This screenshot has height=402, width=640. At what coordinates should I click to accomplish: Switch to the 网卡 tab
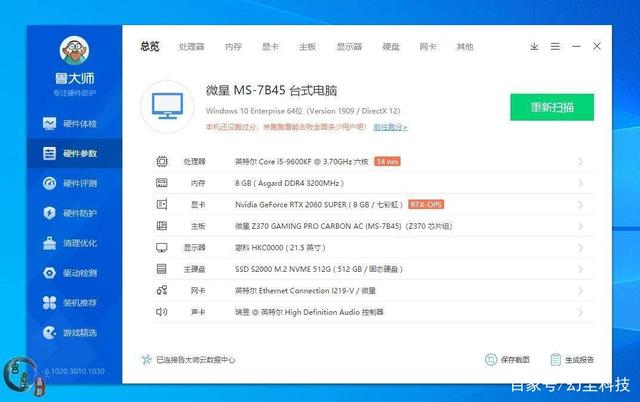pos(428,47)
